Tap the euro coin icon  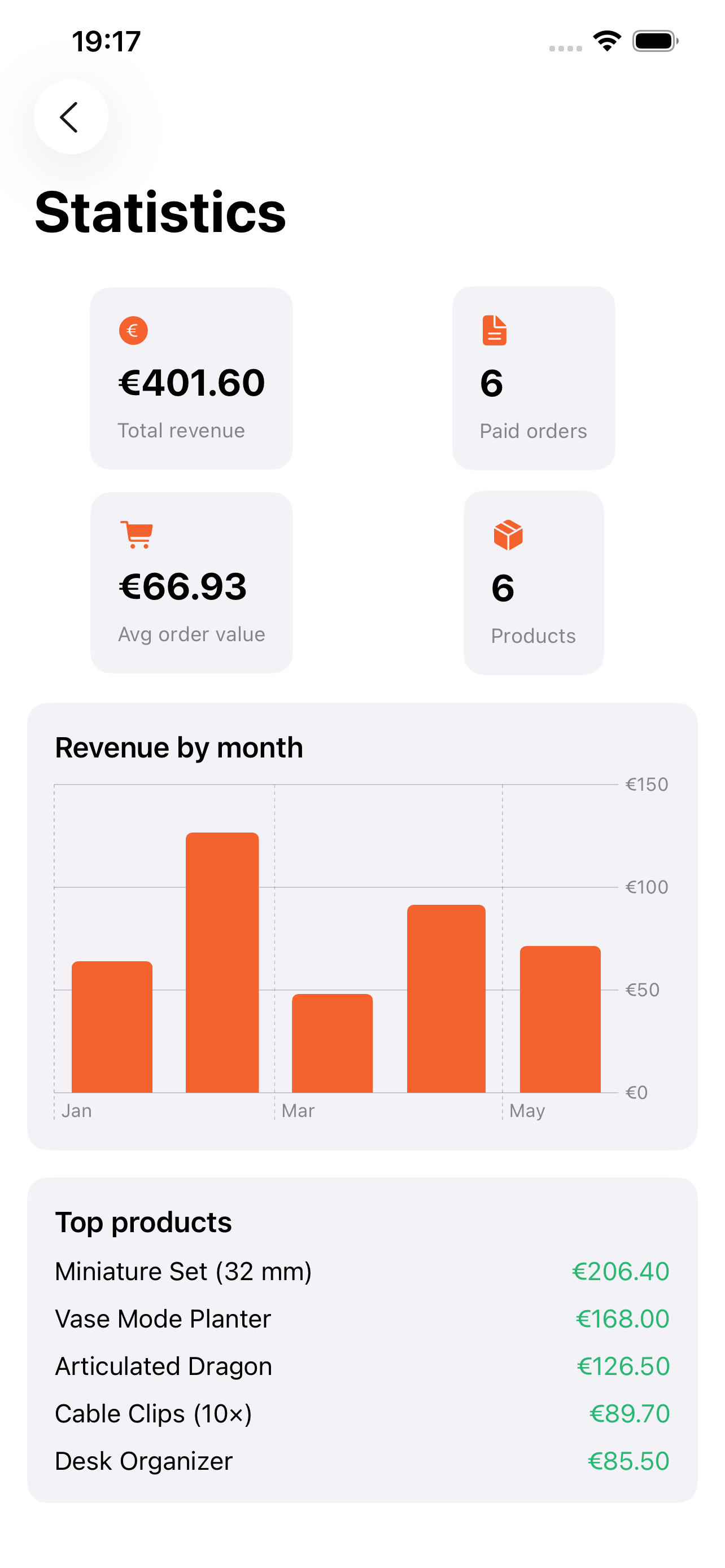coord(133,331)
